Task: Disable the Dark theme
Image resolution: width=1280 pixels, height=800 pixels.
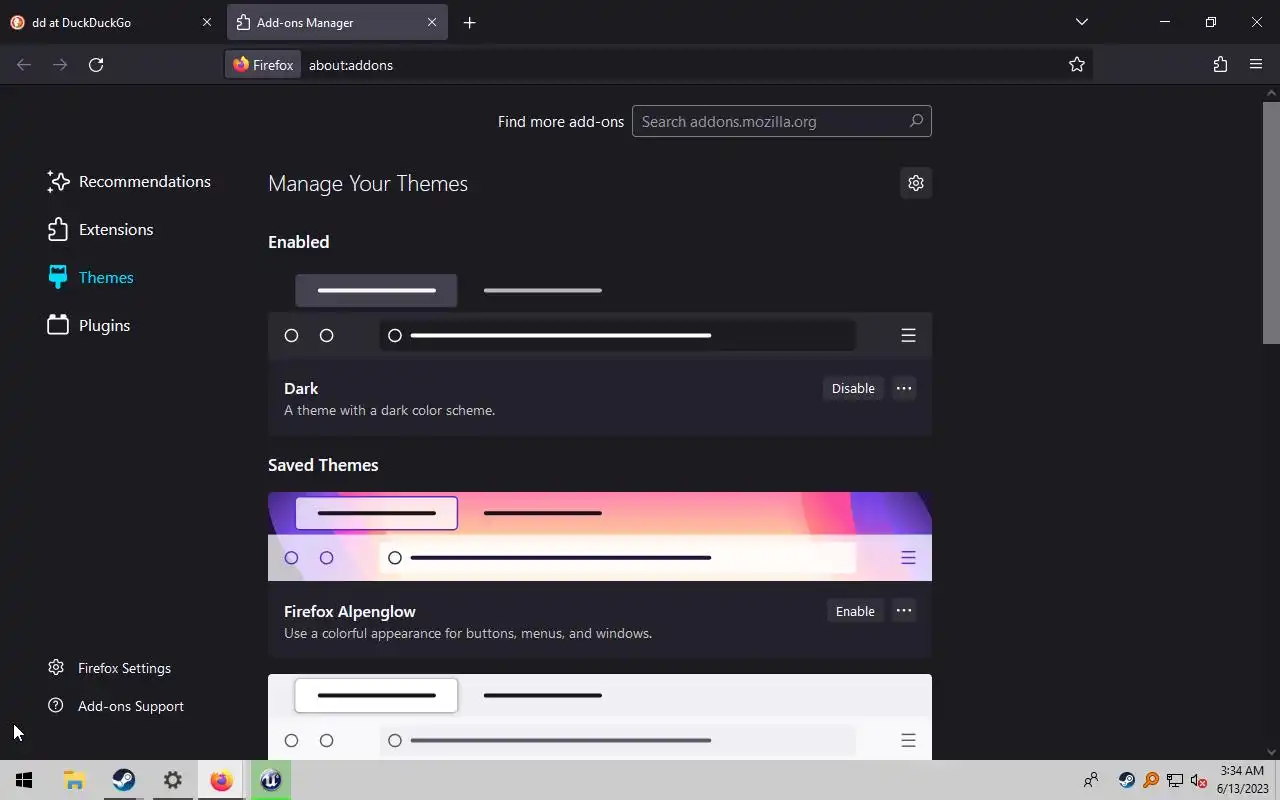Action: [x=853, y=388]
